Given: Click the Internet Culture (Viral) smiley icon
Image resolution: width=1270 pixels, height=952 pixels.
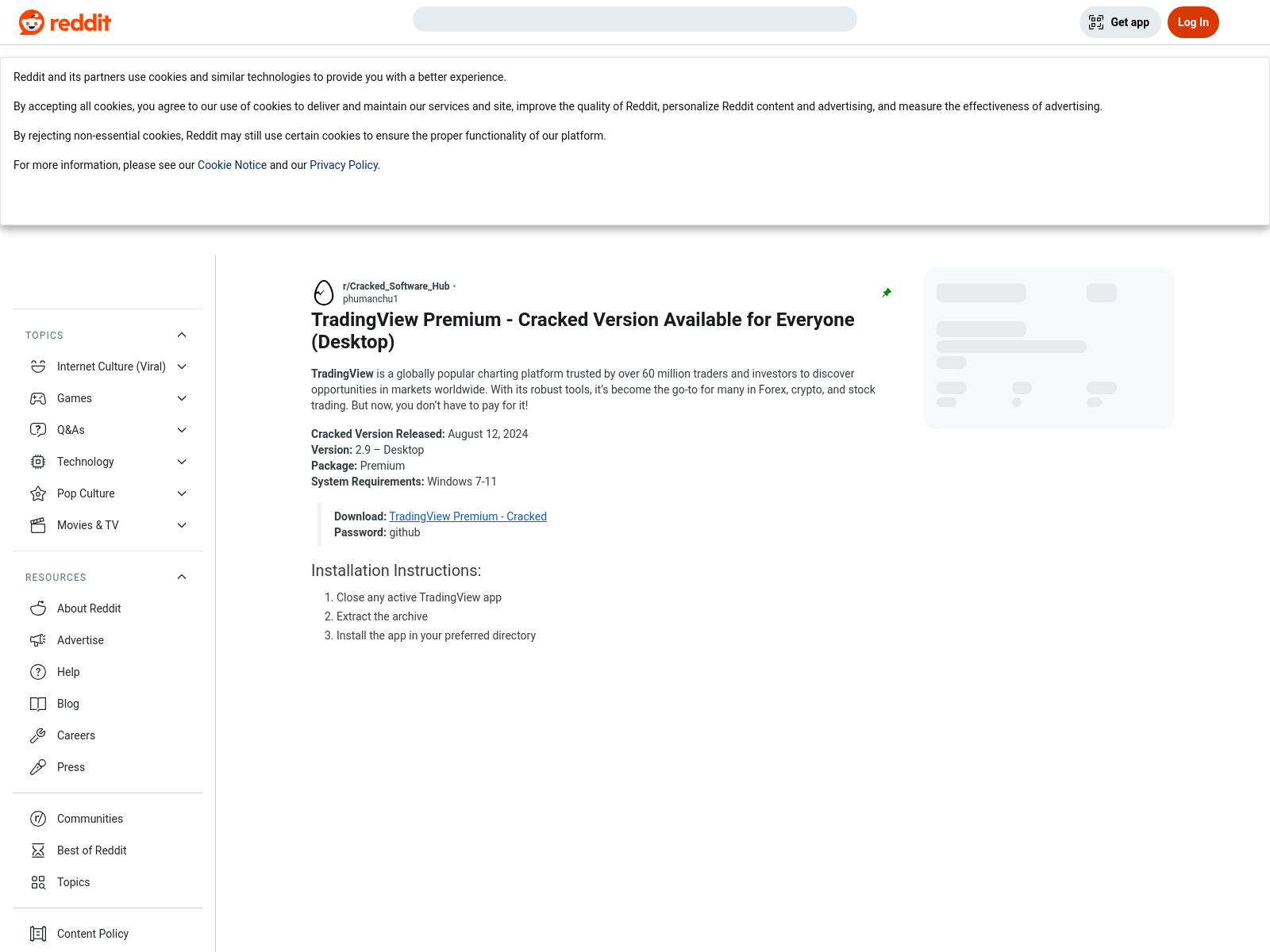Looking at the screenshot, I should click(x=38, y=367).
